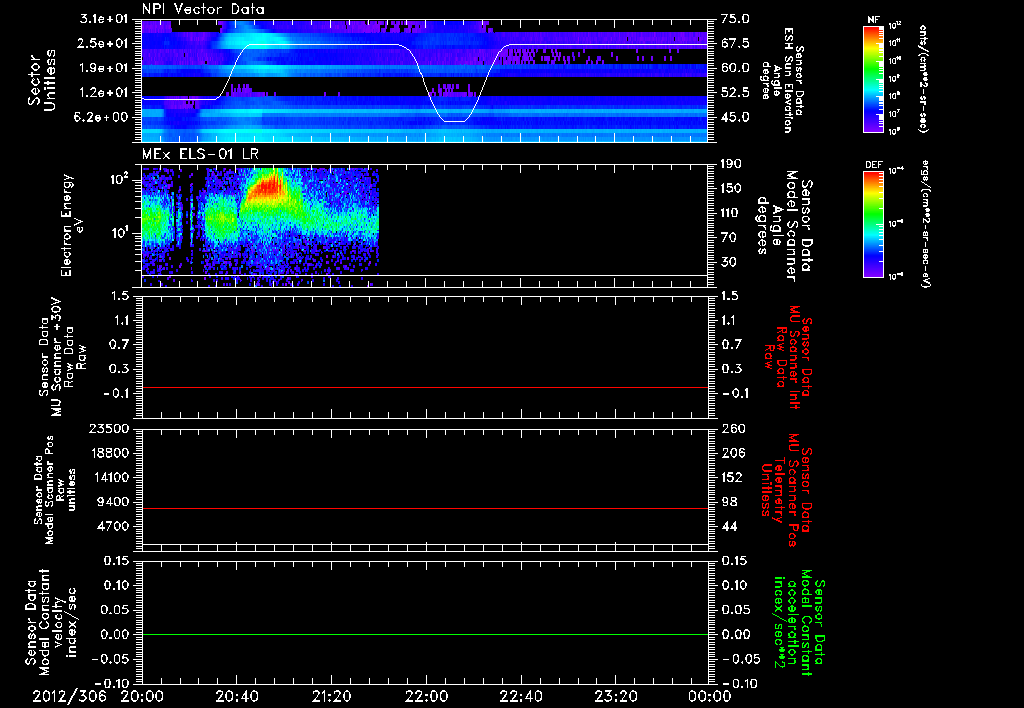This screenshot has width=1024, height=708.
Task: Click the '45.0' elevation angle tick
Action: [x=735, y=117]
